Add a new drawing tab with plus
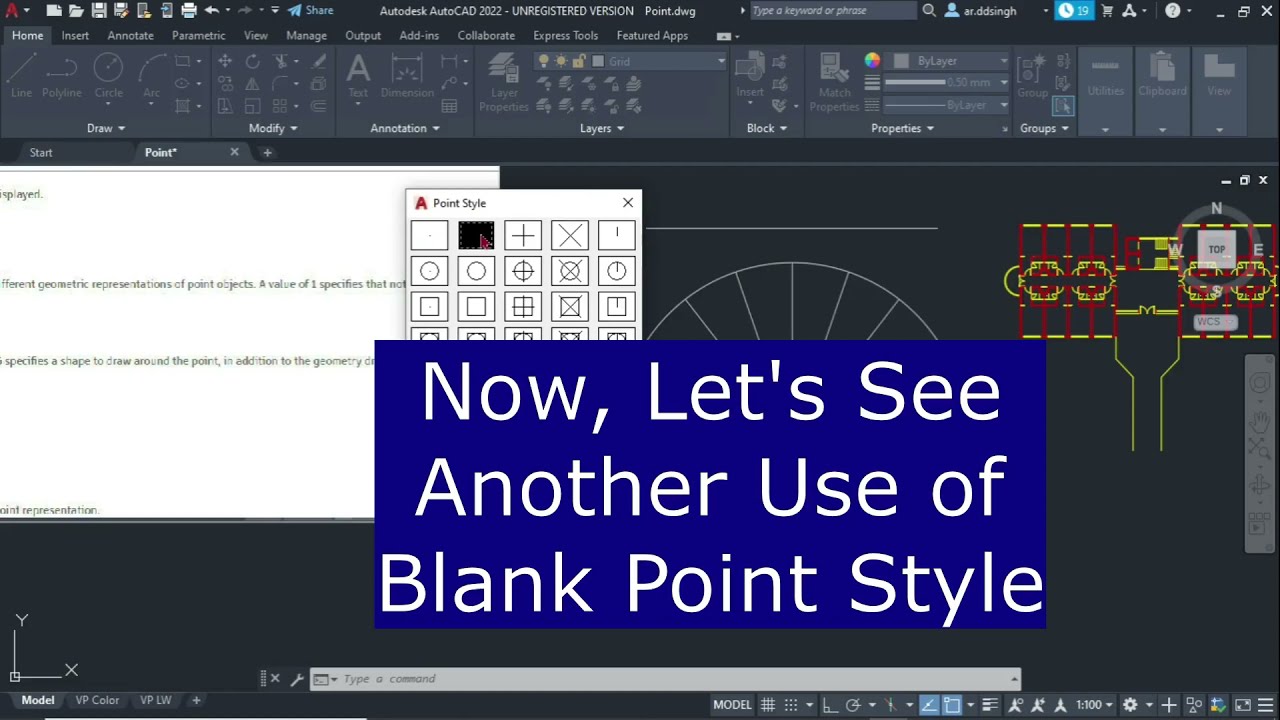 (267, 153)
